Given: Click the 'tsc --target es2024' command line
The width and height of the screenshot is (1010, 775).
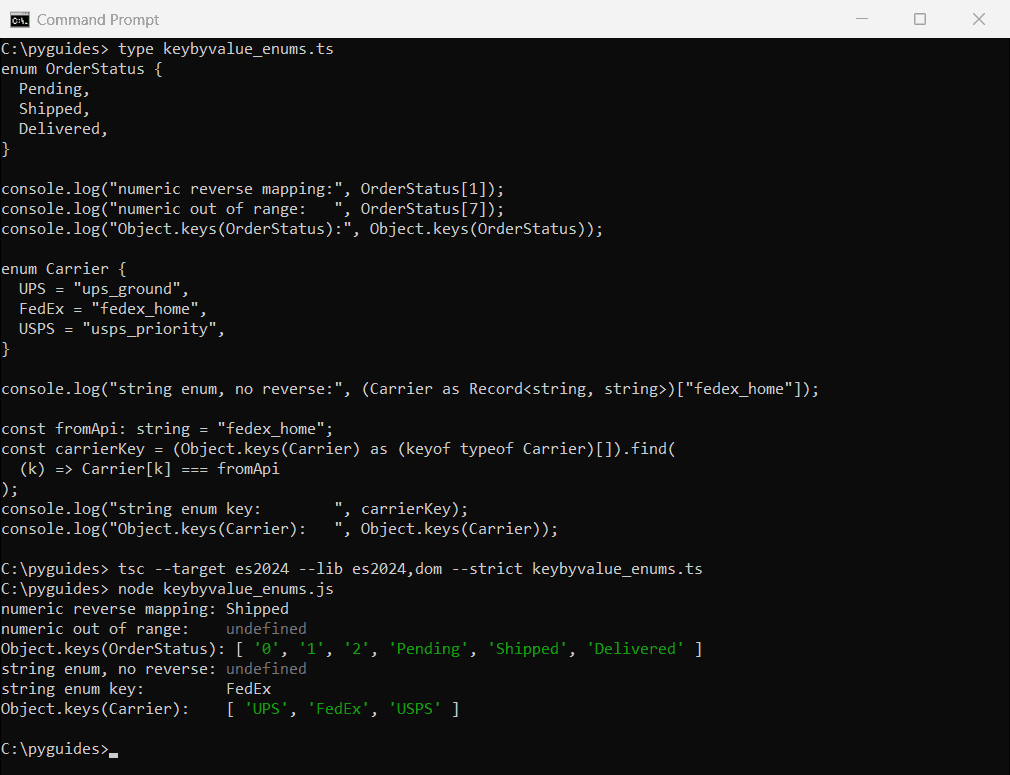Looking at the screenshot, I should pyautogui.click(x=352, y=569).
